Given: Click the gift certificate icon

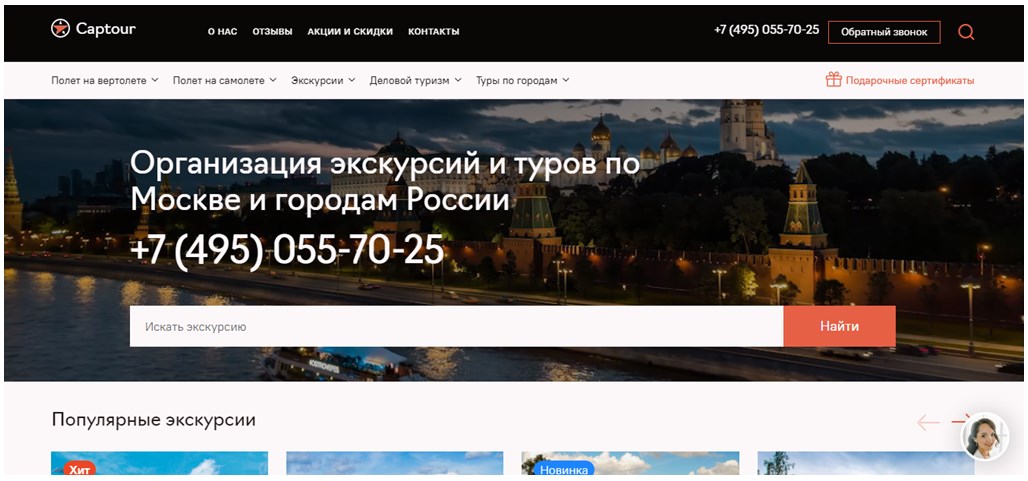Looking at the screenshot, I should [x=833, y=80].
